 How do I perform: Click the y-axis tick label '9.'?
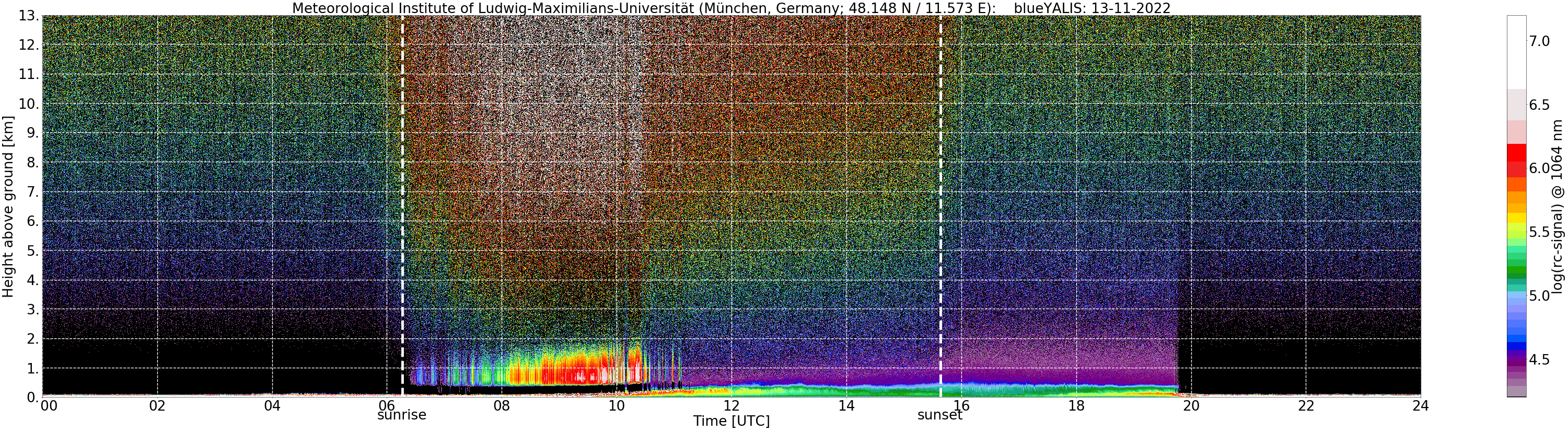pos(33,133)
